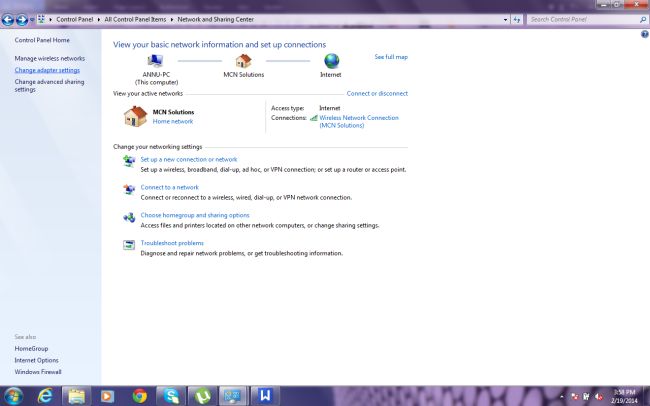
Task: Click the Troubleshoot problems icon
Action: (x=129, y=245)
